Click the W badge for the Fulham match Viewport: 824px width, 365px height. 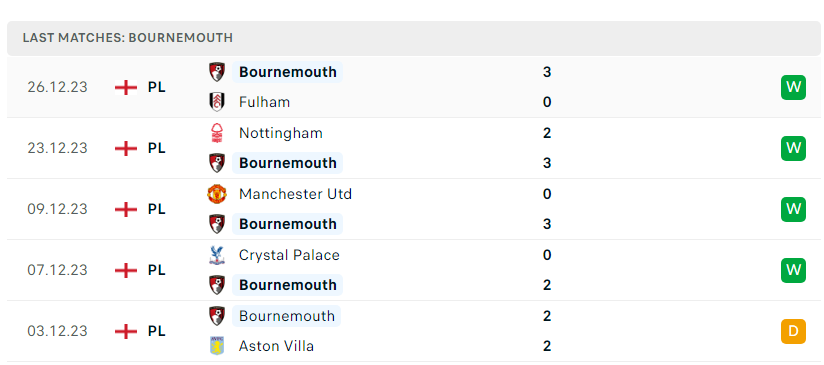pyautogui.click(x=793, y=87)
